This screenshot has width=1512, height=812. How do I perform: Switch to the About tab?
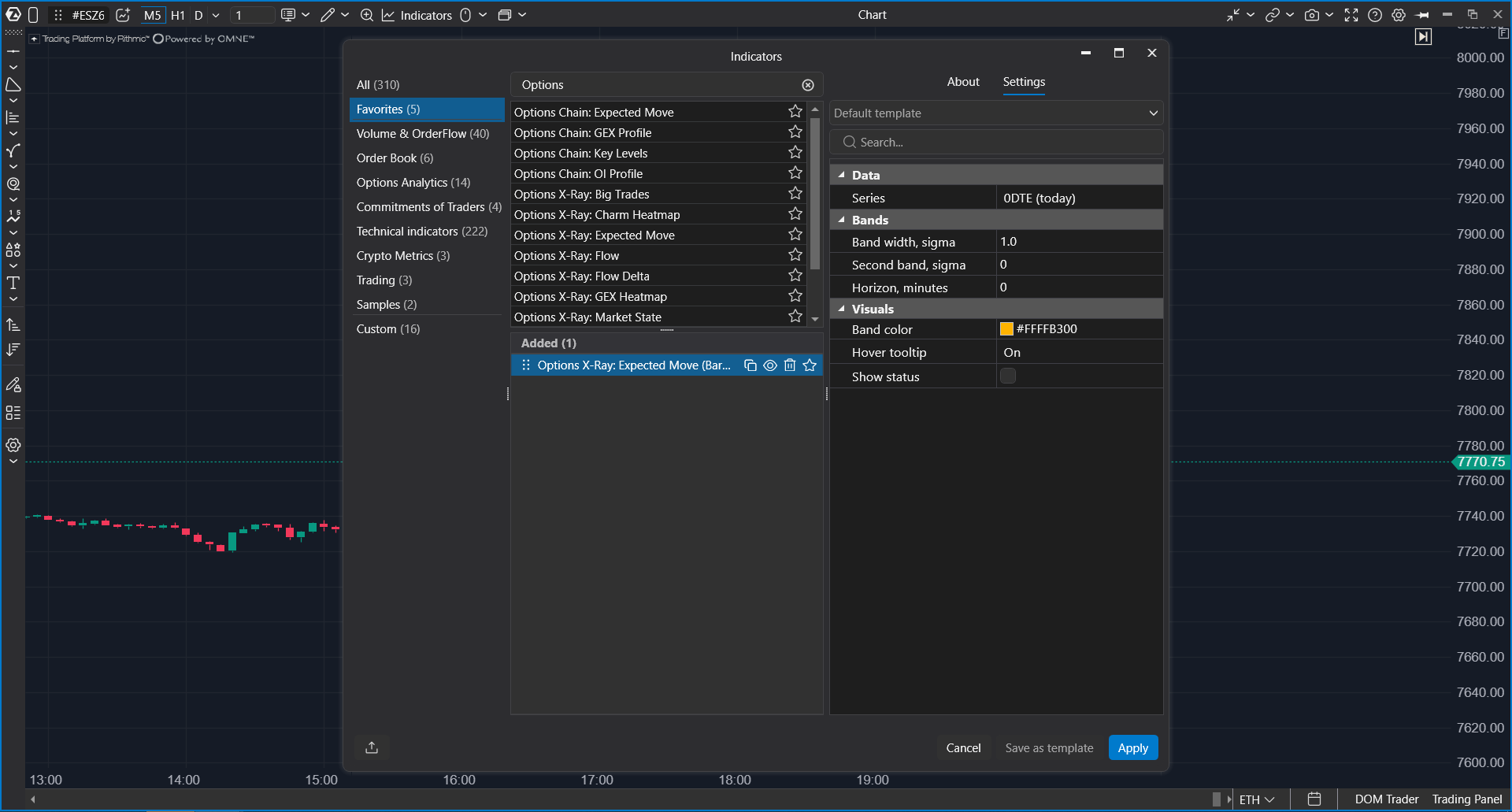coord(963,82)
